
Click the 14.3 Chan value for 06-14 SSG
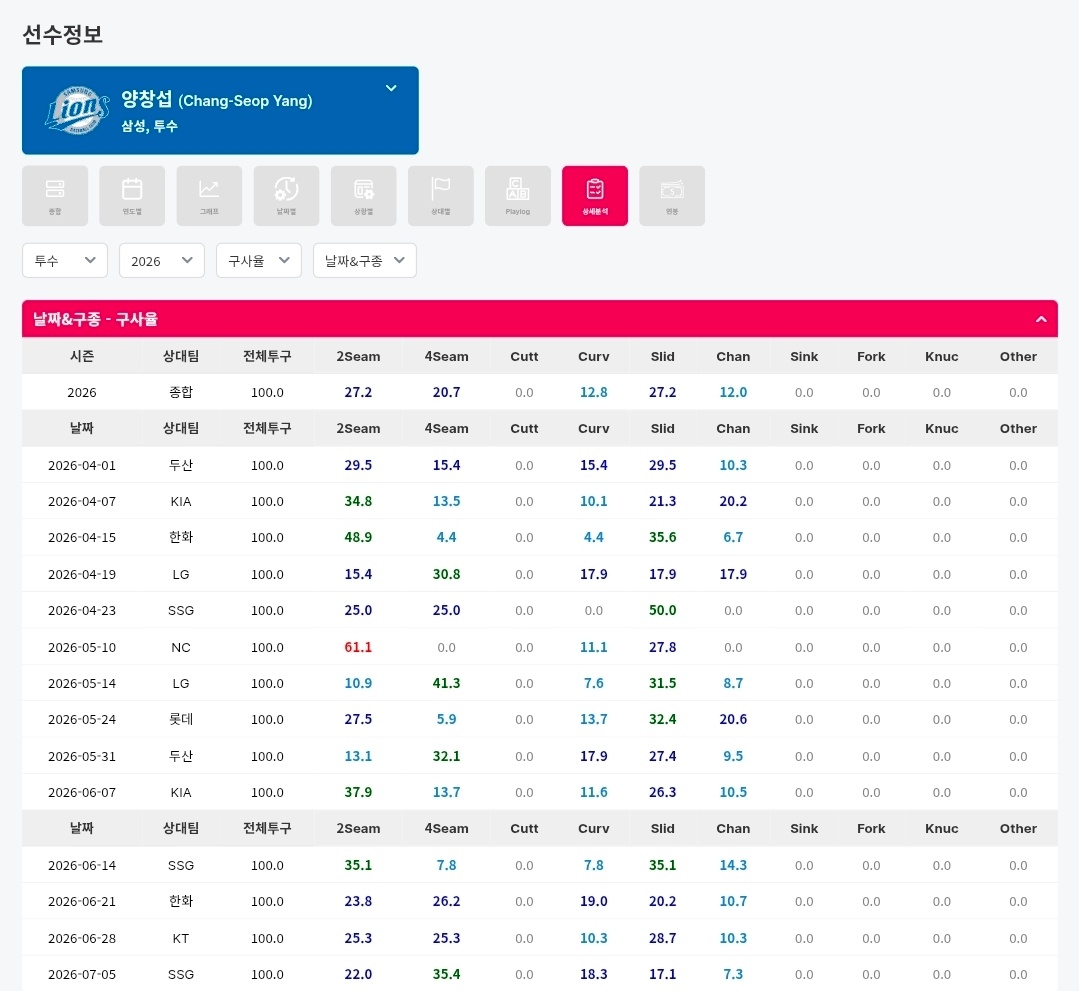click(x=734, y=866)
